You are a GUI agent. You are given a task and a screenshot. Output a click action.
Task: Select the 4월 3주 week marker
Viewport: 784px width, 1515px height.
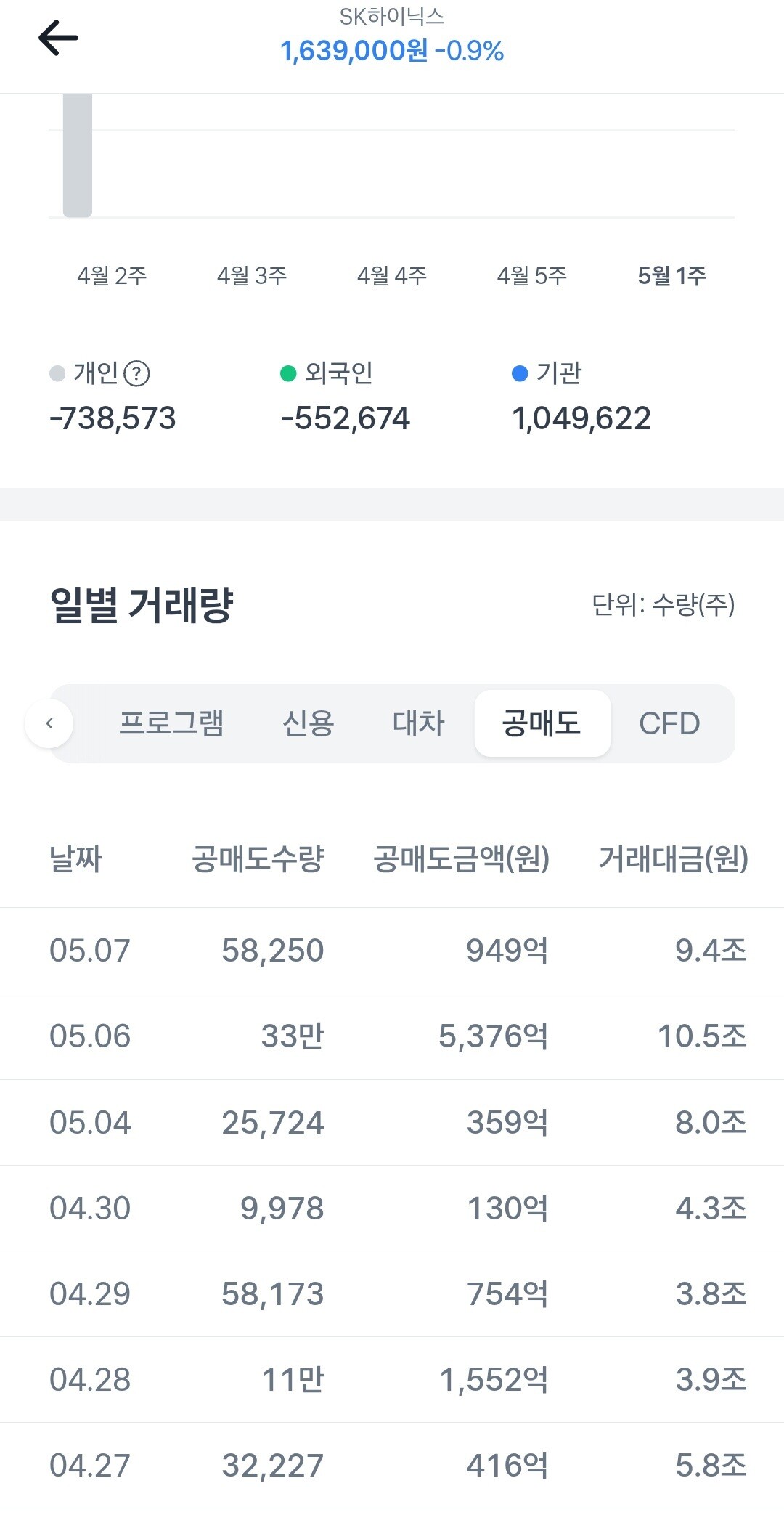tap(252, 276)
